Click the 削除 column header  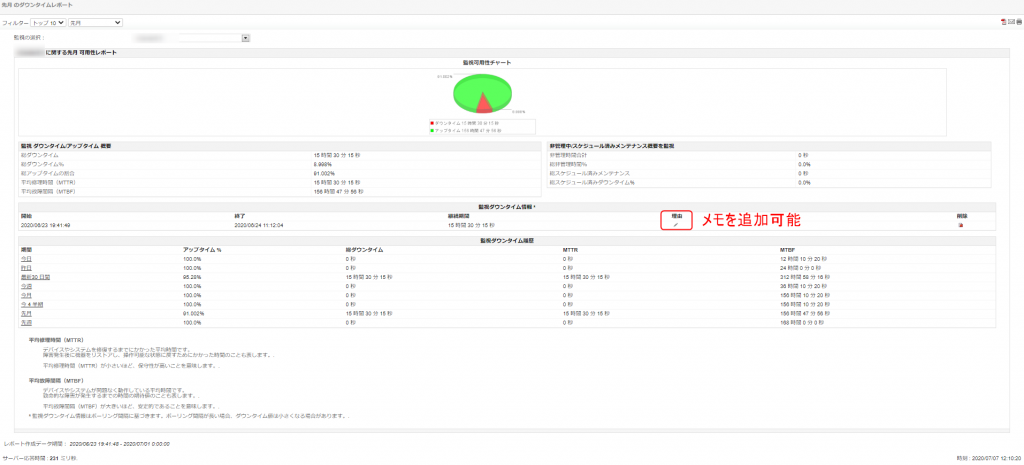tap(961, 215)
